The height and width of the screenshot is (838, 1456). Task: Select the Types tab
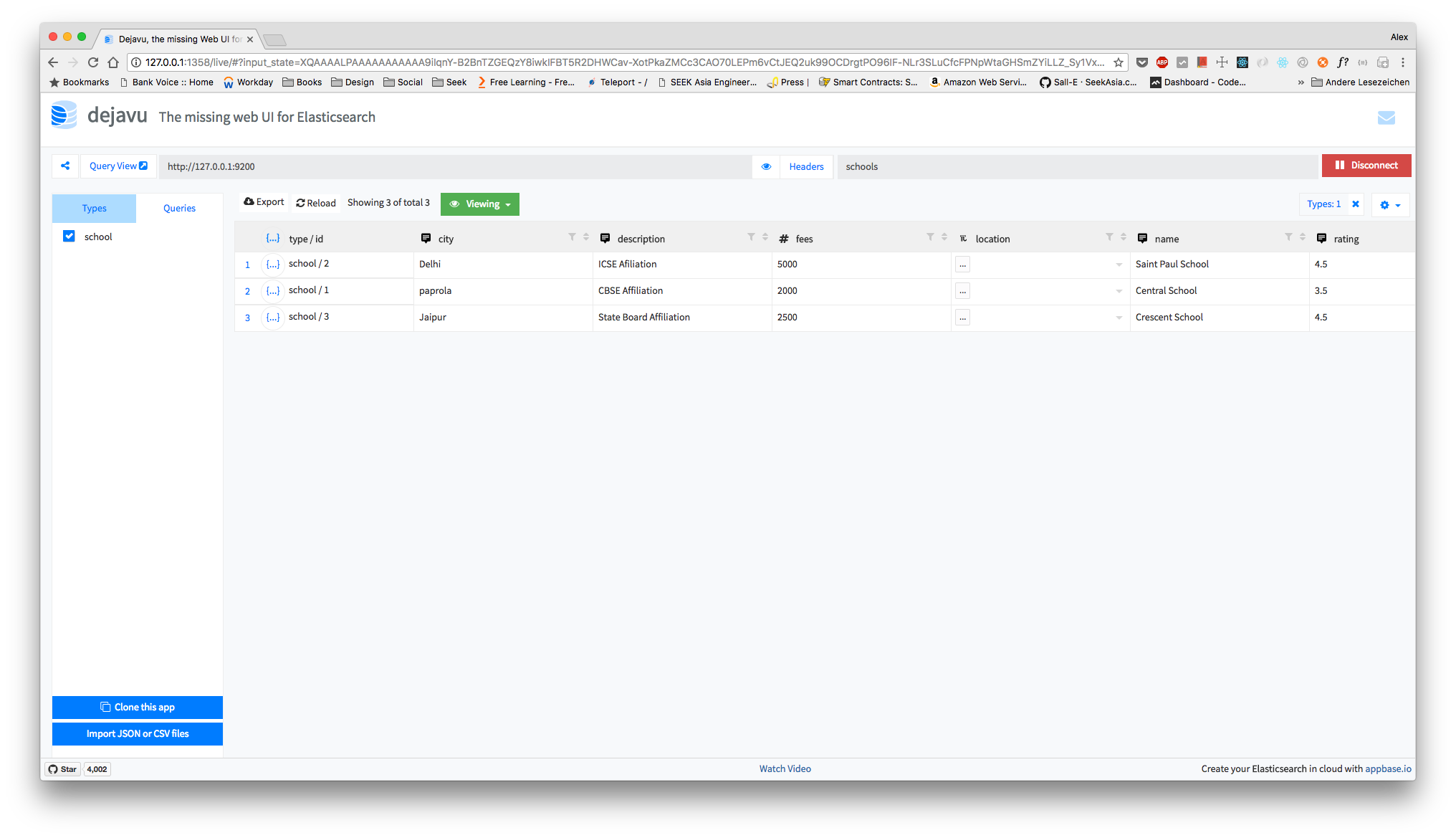tap(94, 209)
